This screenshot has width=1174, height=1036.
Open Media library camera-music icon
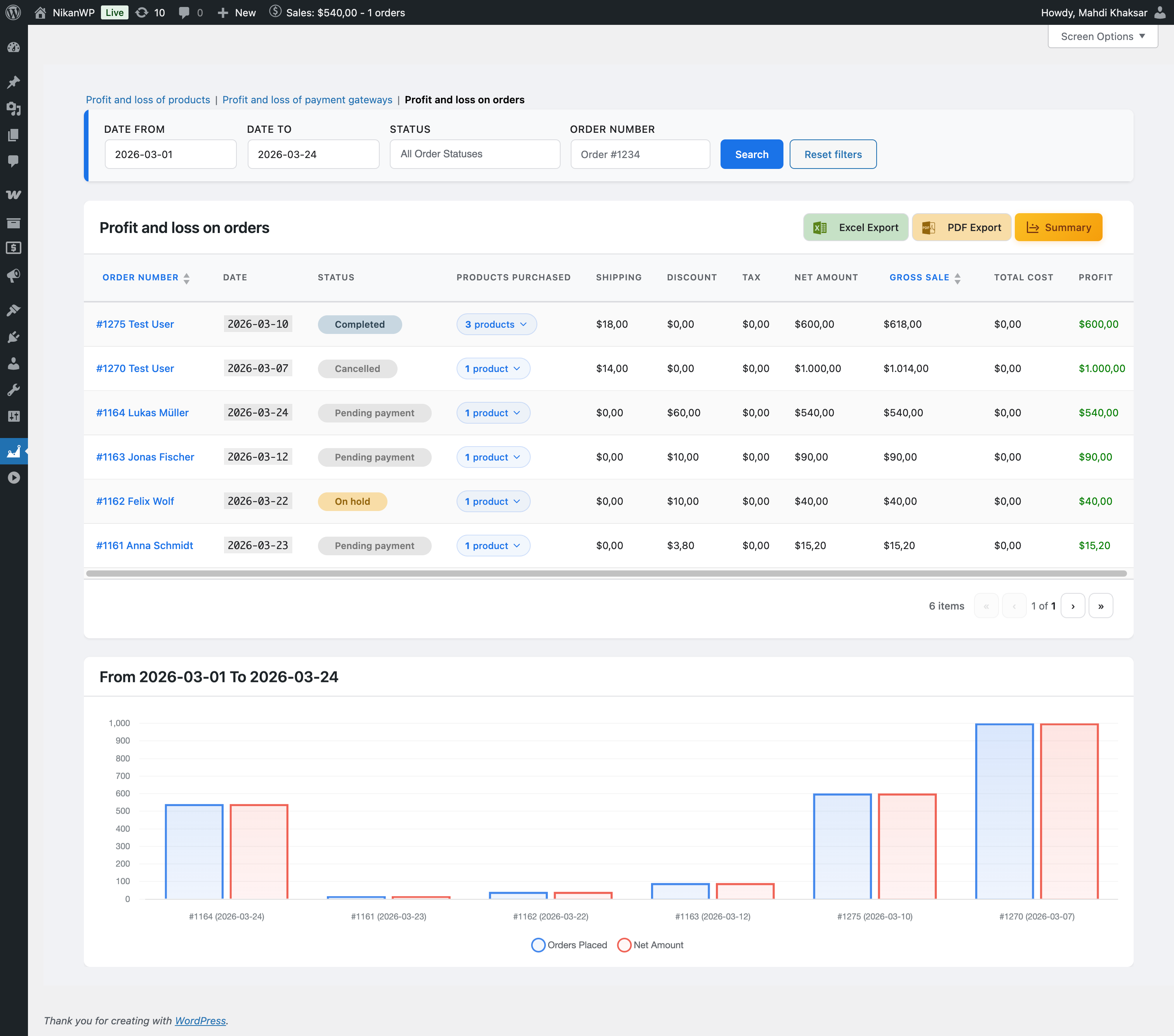pos(14,109)
